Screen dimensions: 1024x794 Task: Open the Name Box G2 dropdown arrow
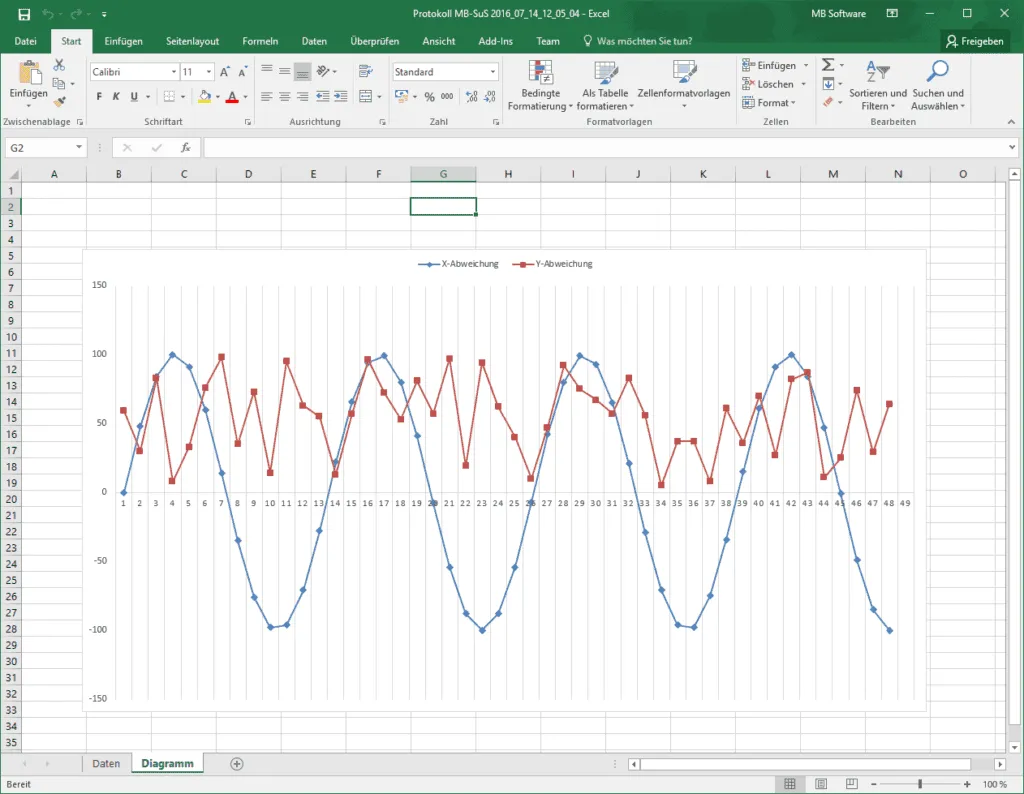(x=78, y=148)
